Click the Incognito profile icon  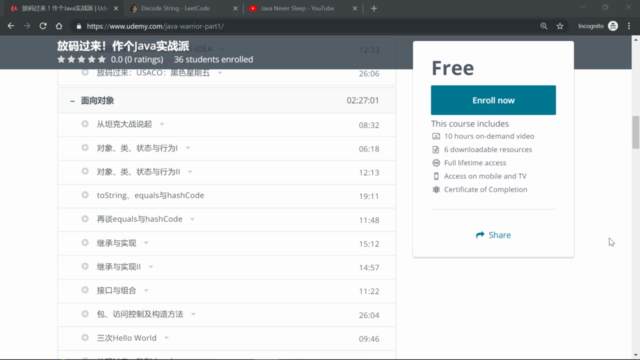613,26
